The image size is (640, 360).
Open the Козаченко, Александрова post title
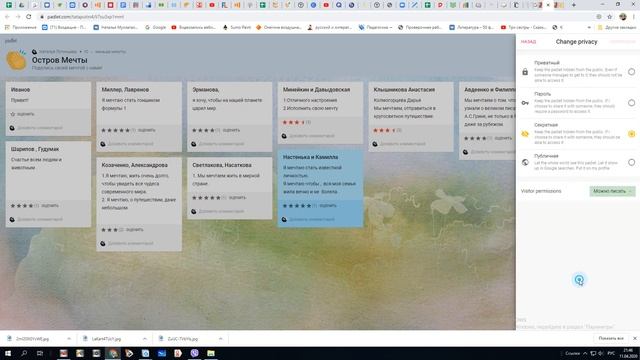pyautogui.click(x=134, y=165)
